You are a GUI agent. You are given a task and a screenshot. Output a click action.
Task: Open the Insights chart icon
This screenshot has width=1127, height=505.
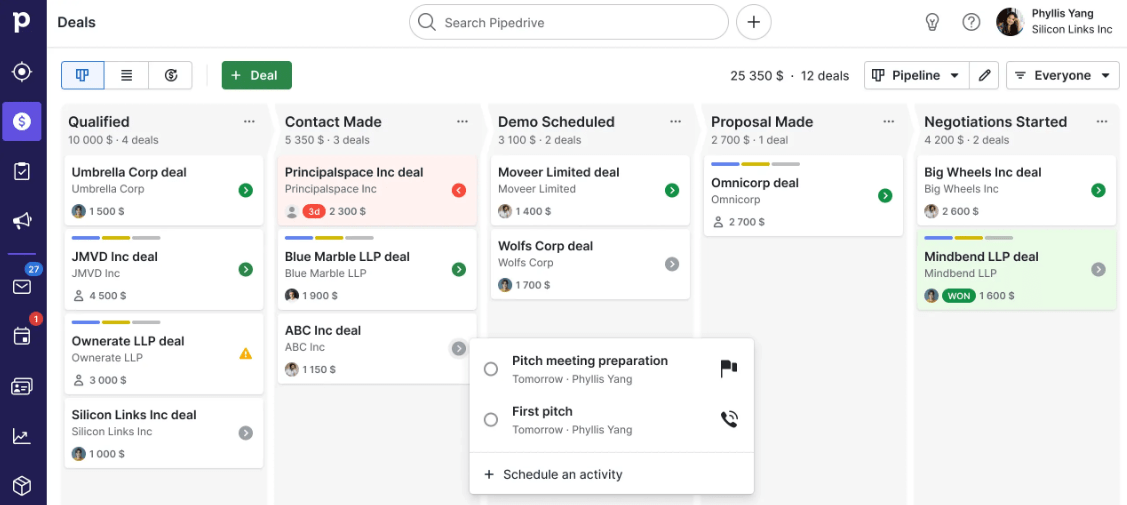pyautogui.click(x=22, y=436)
